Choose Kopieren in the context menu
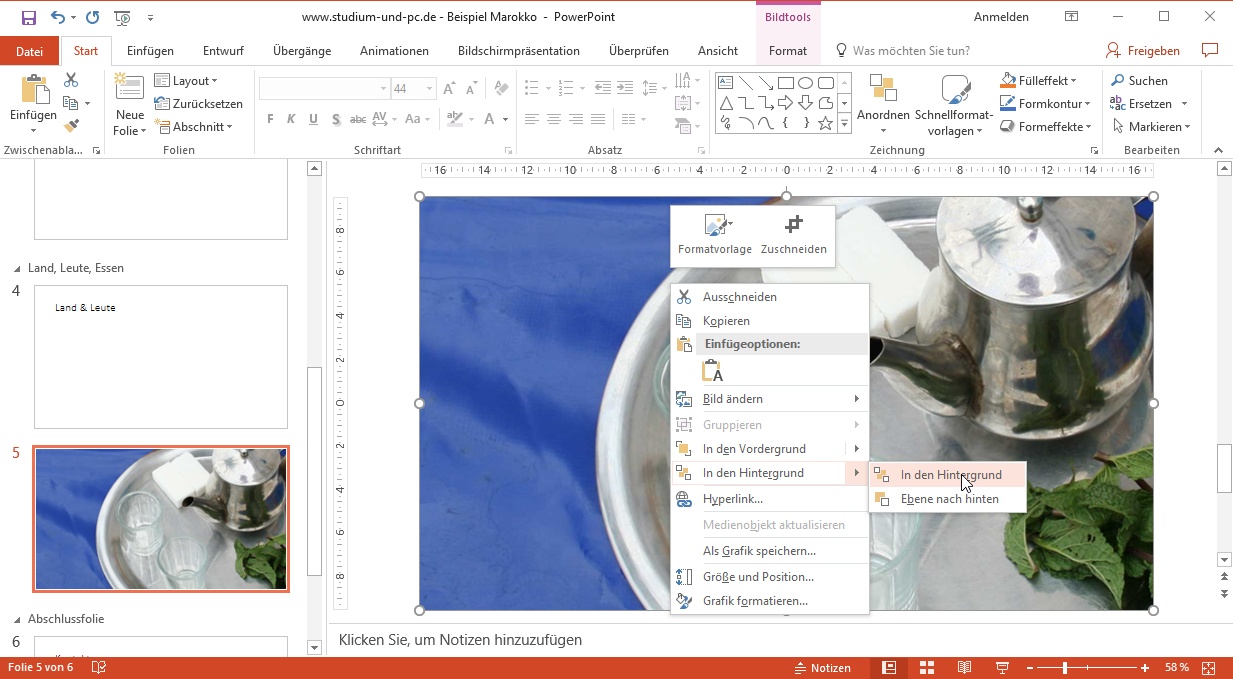Image resolution: width=1233 pixels, height=679 pixels. pos(770,321)
